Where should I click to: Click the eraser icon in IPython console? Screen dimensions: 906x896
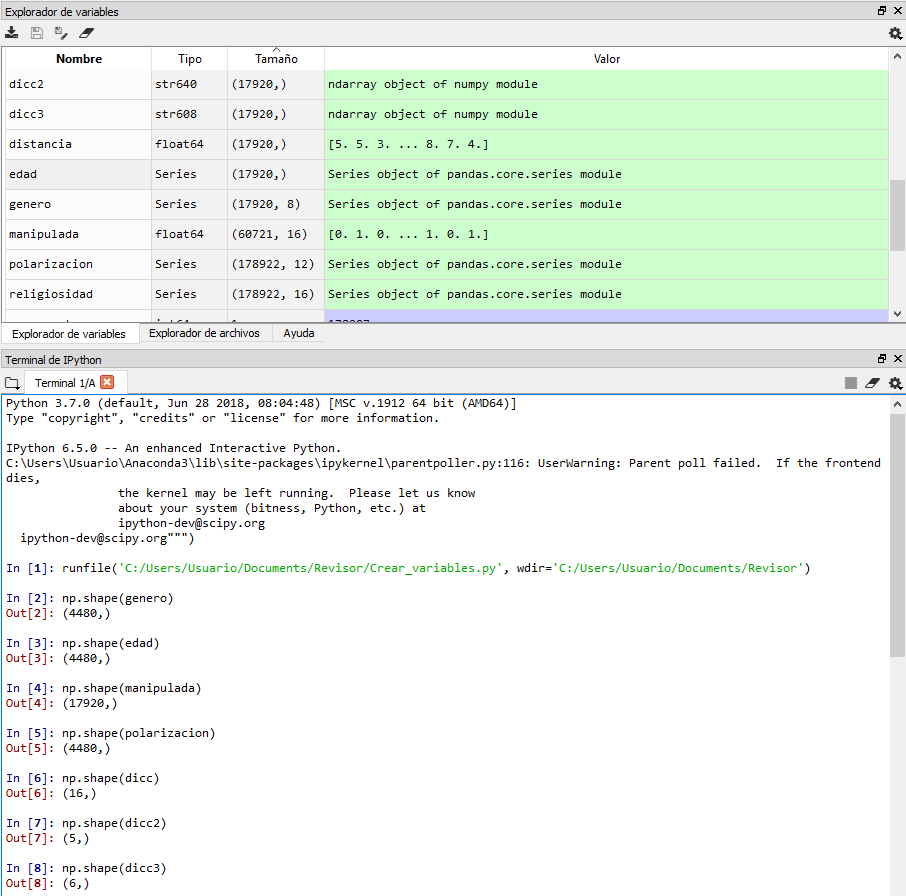pos(872,382)
